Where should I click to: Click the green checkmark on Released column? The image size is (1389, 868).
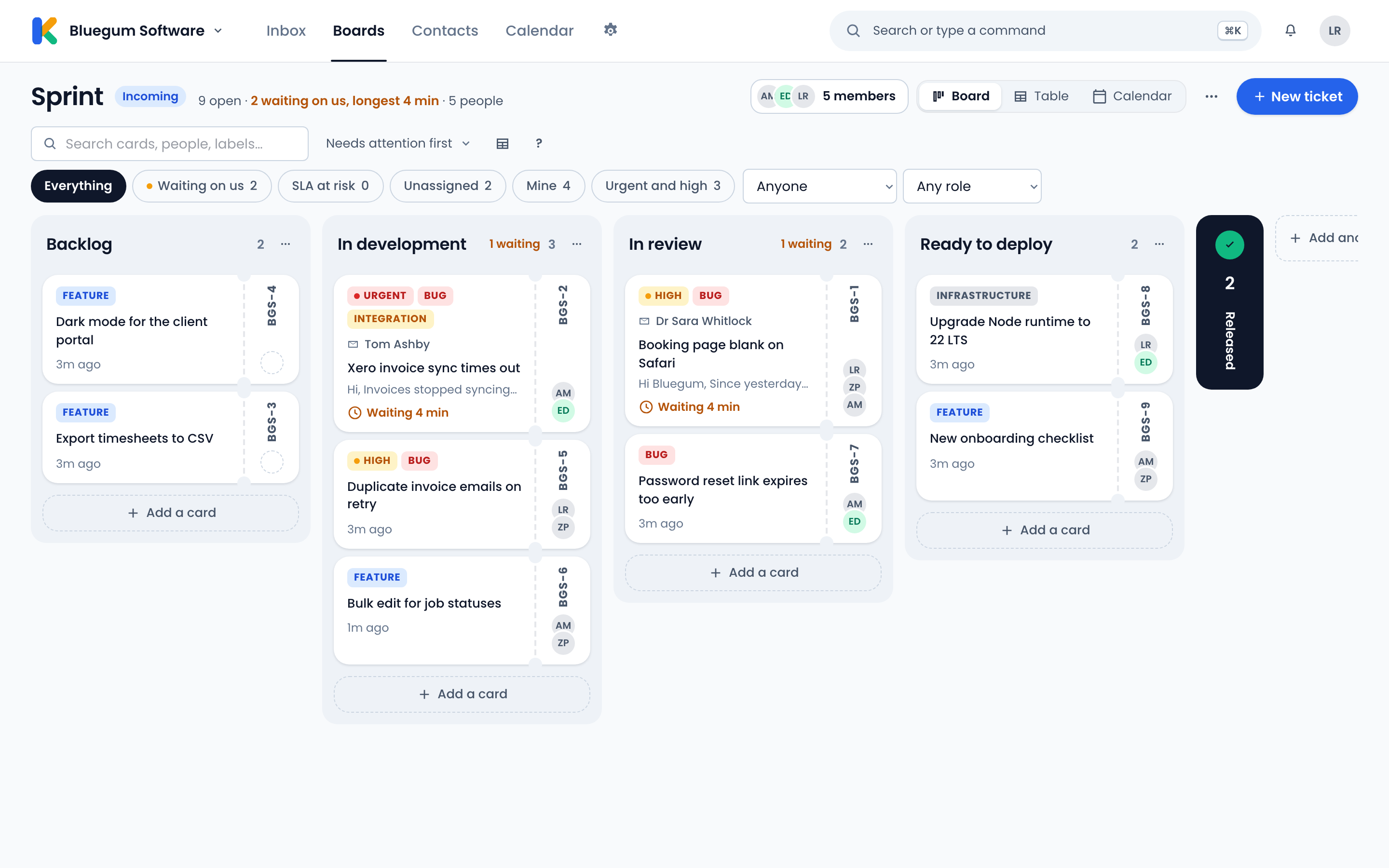[1229, 244]
